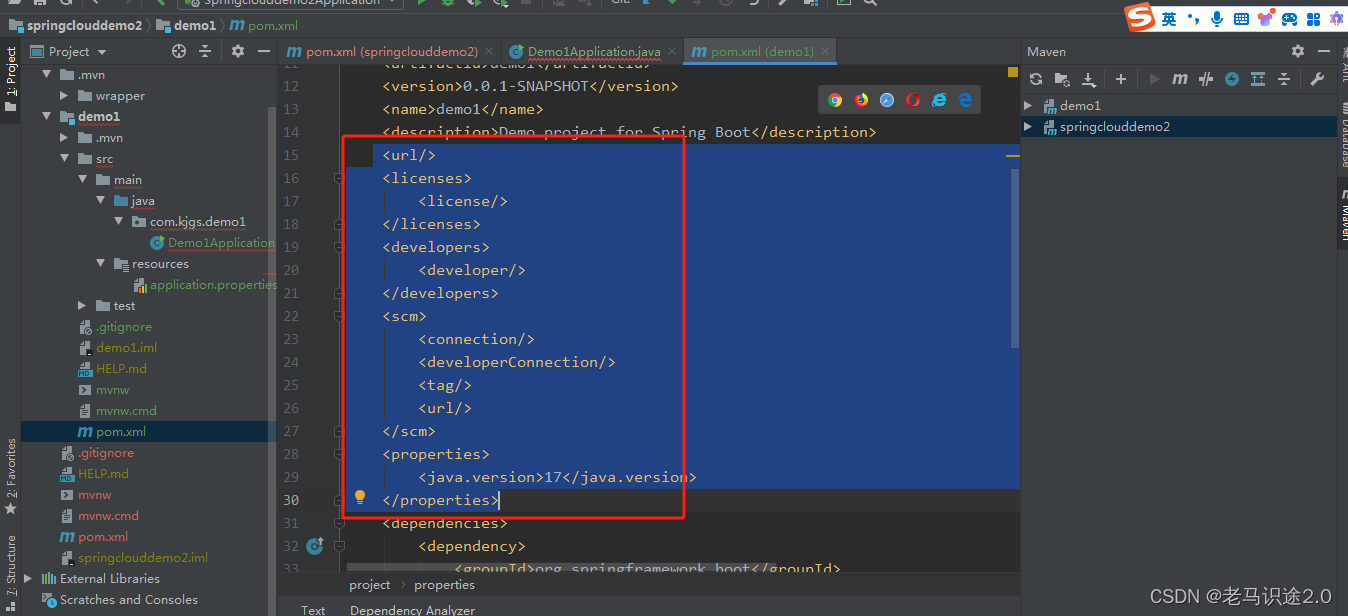Open Maven panel gear options

click(1298, 51)
